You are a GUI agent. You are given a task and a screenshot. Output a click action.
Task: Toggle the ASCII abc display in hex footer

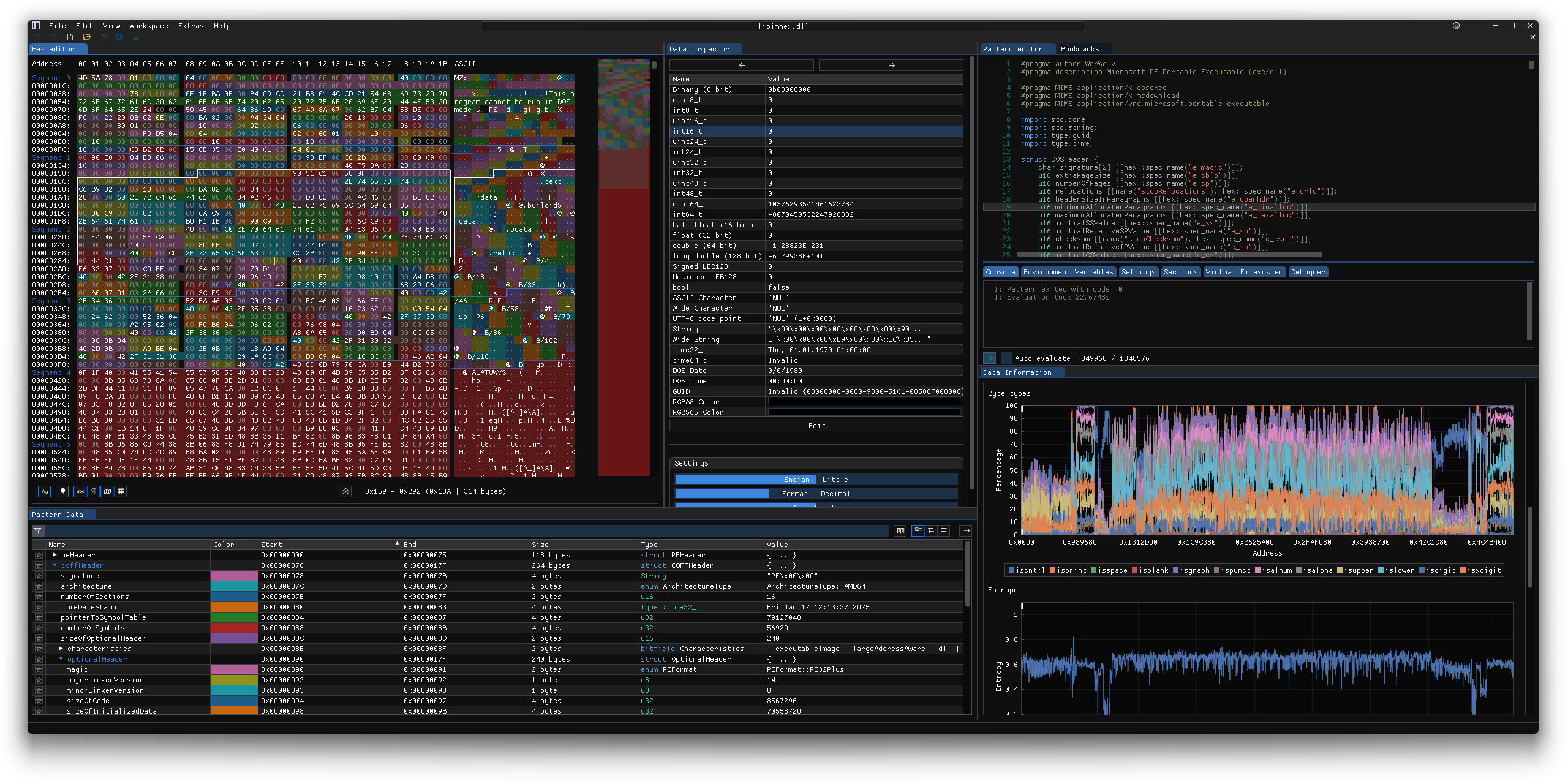(x=80, y=491)
